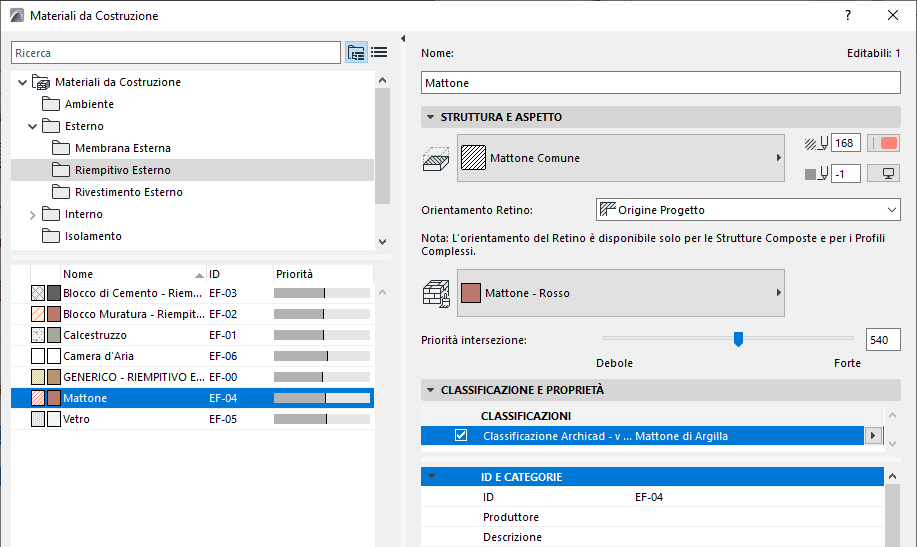Viewport: 917px width, 547px height.
Task: Switch to folder tree view icon
Action: pos(356,53)
